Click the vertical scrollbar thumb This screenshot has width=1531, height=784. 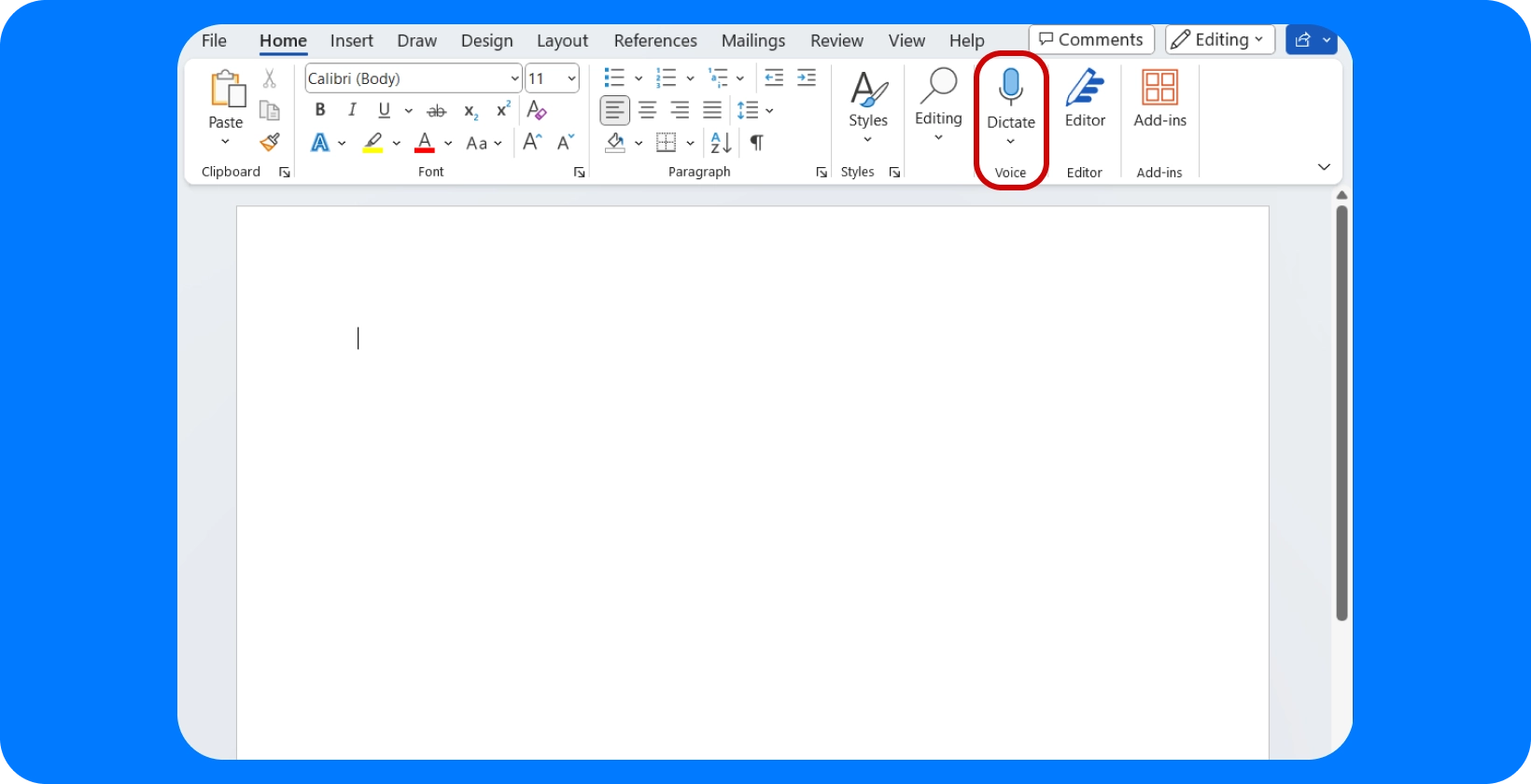point(1341,413)
